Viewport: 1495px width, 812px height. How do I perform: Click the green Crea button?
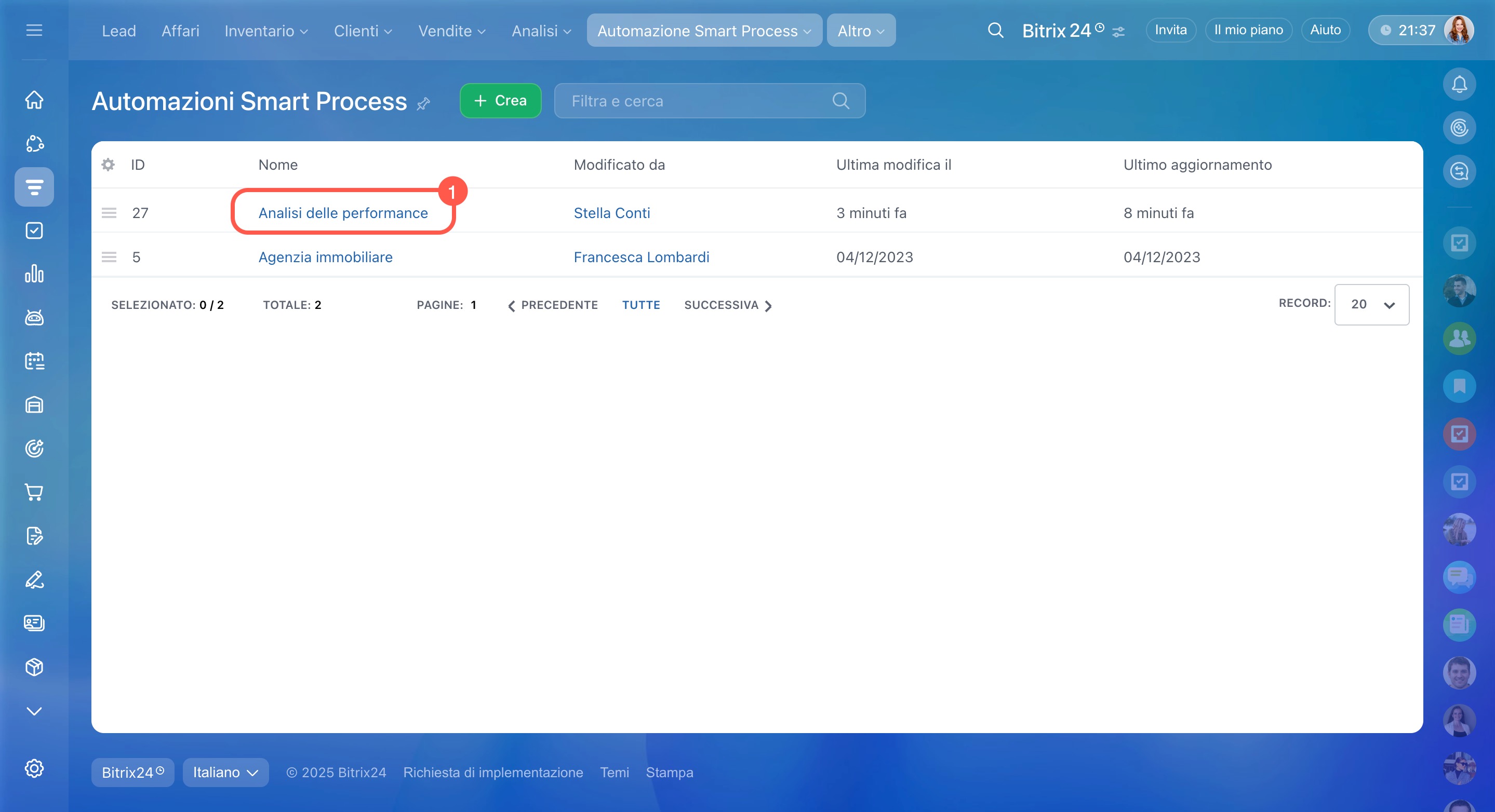(x=500, y=101)
